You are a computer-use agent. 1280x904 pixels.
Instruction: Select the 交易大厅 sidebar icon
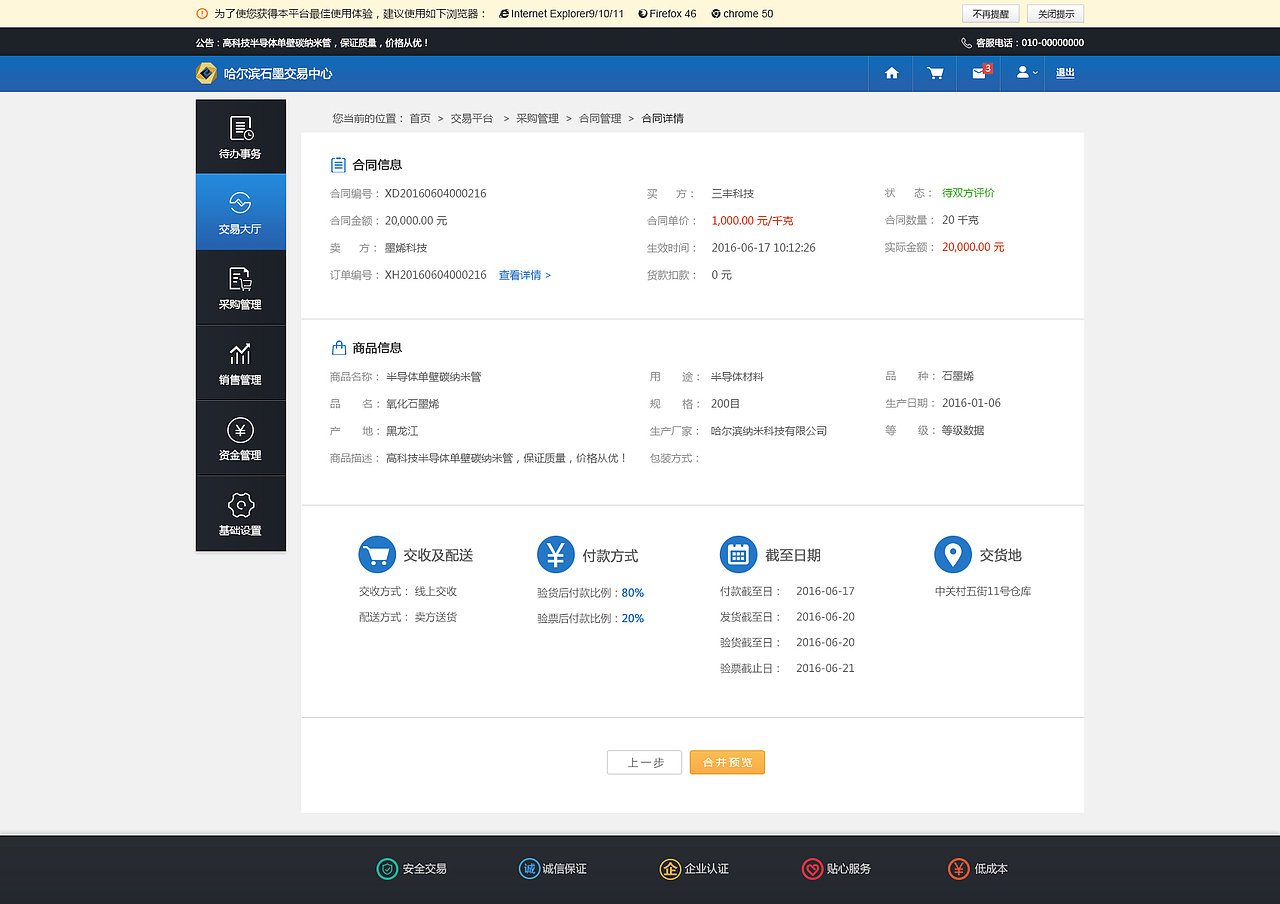240,211
